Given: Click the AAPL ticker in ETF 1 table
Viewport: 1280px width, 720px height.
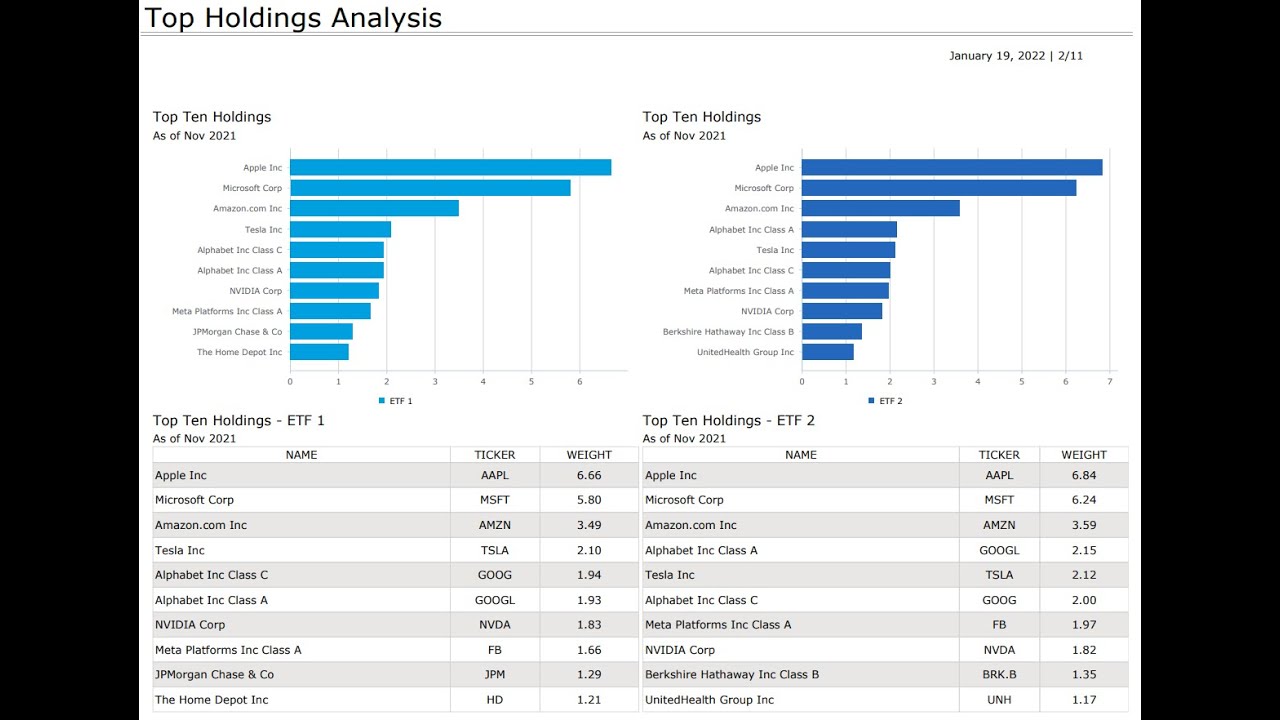Looking at the screenshot, I should coord(495,476).
